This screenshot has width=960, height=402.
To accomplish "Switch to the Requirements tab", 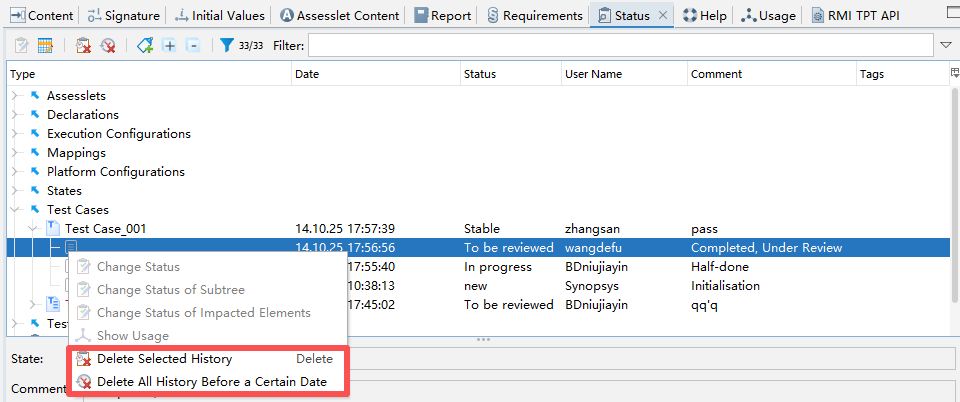I will tap(534, 16).
